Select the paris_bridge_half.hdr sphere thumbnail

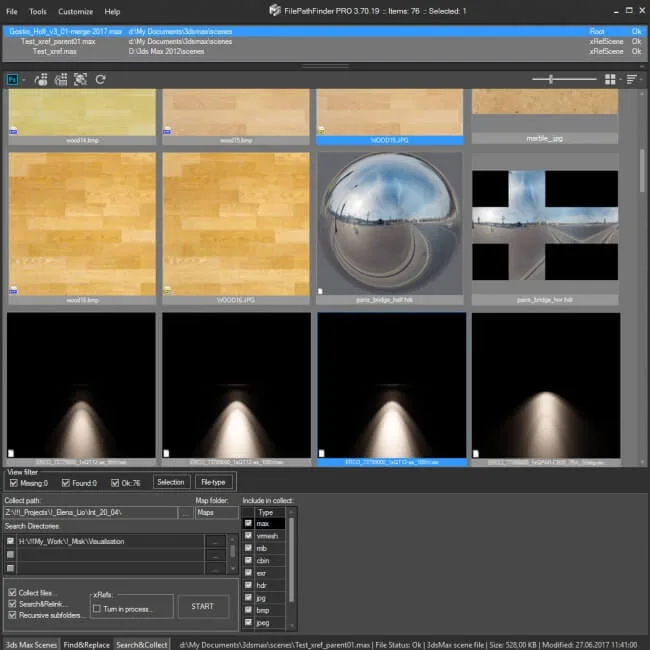[x=390, y=222]
